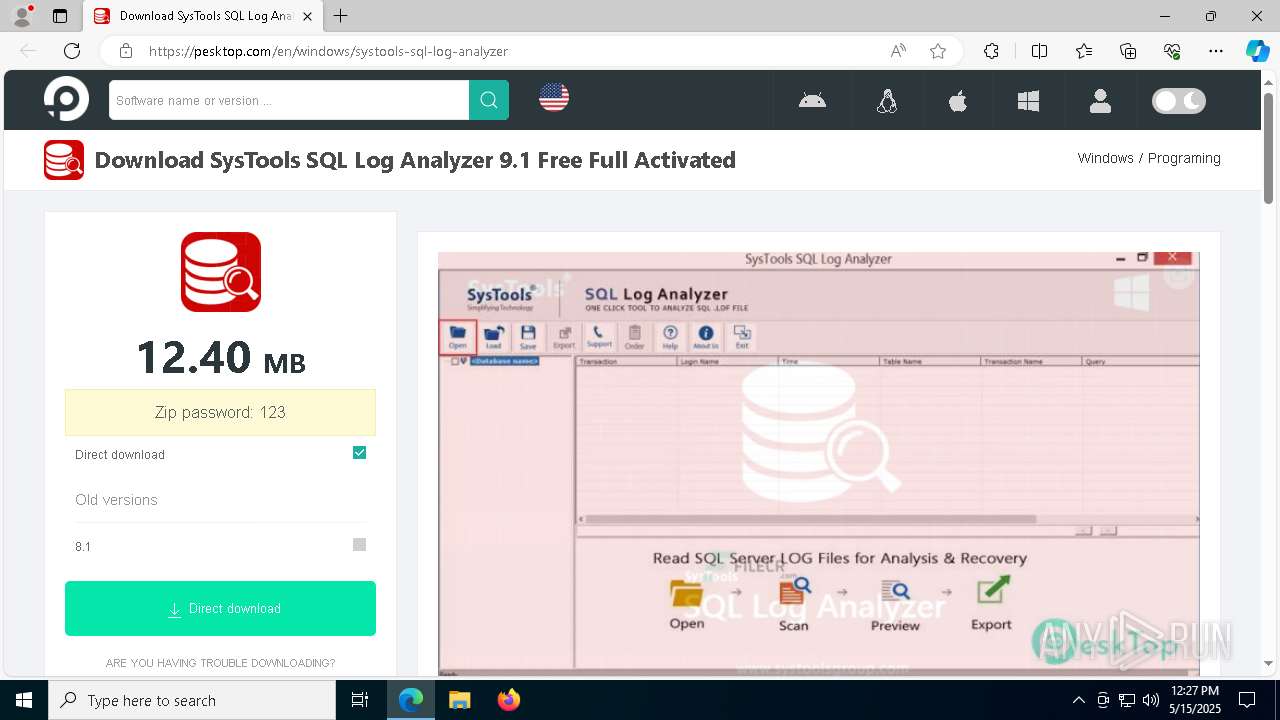This screenshot has height=720, width=1280.
Task: Click the taskbar search box
Action: pyautogui.click(x=192, y=700)
